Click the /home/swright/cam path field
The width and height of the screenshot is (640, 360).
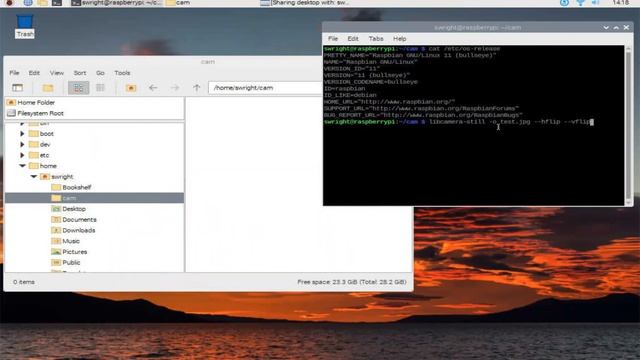(x=265, y=88)
